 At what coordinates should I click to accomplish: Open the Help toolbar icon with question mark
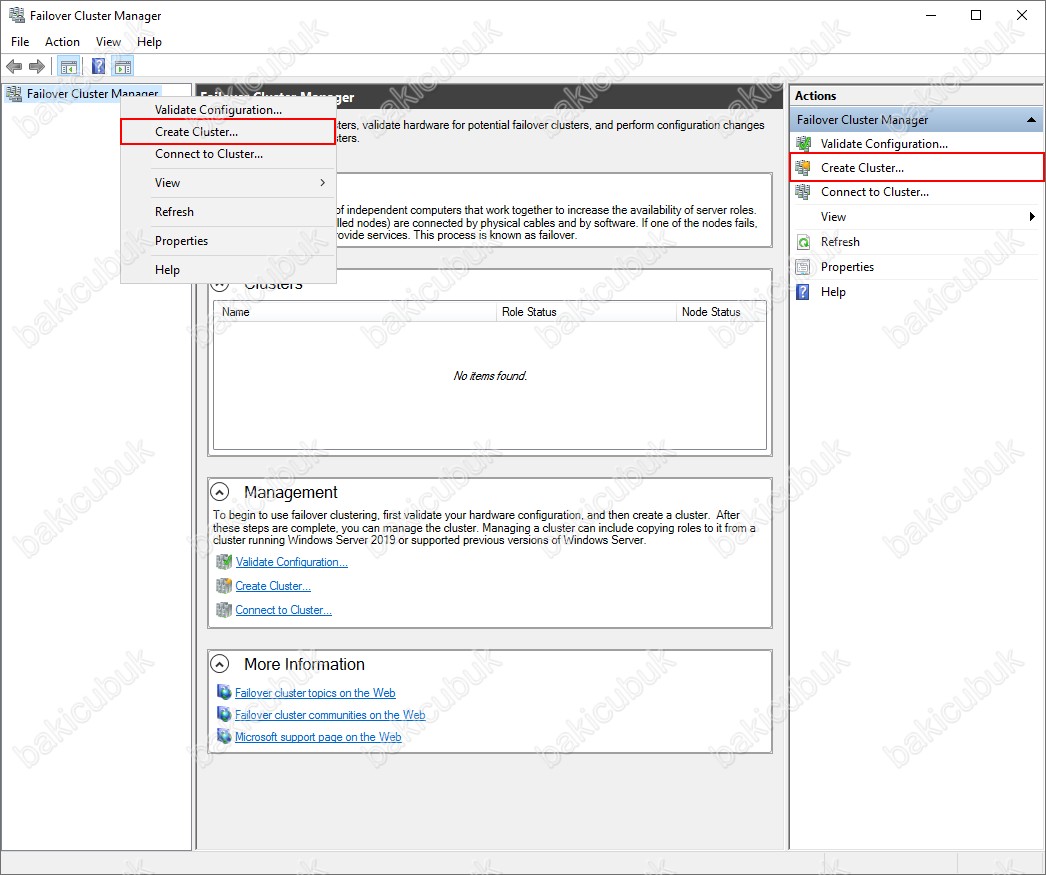(x=98, y=66)
